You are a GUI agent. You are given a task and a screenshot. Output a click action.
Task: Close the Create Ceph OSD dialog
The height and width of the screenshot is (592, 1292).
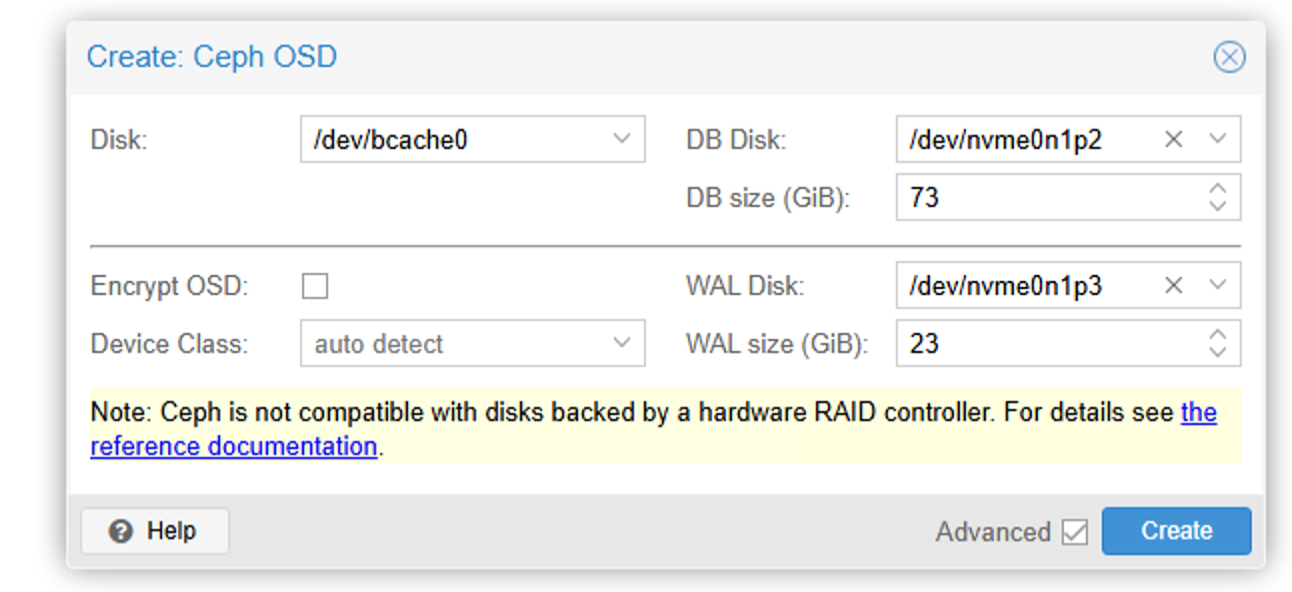coord(1229,57)
